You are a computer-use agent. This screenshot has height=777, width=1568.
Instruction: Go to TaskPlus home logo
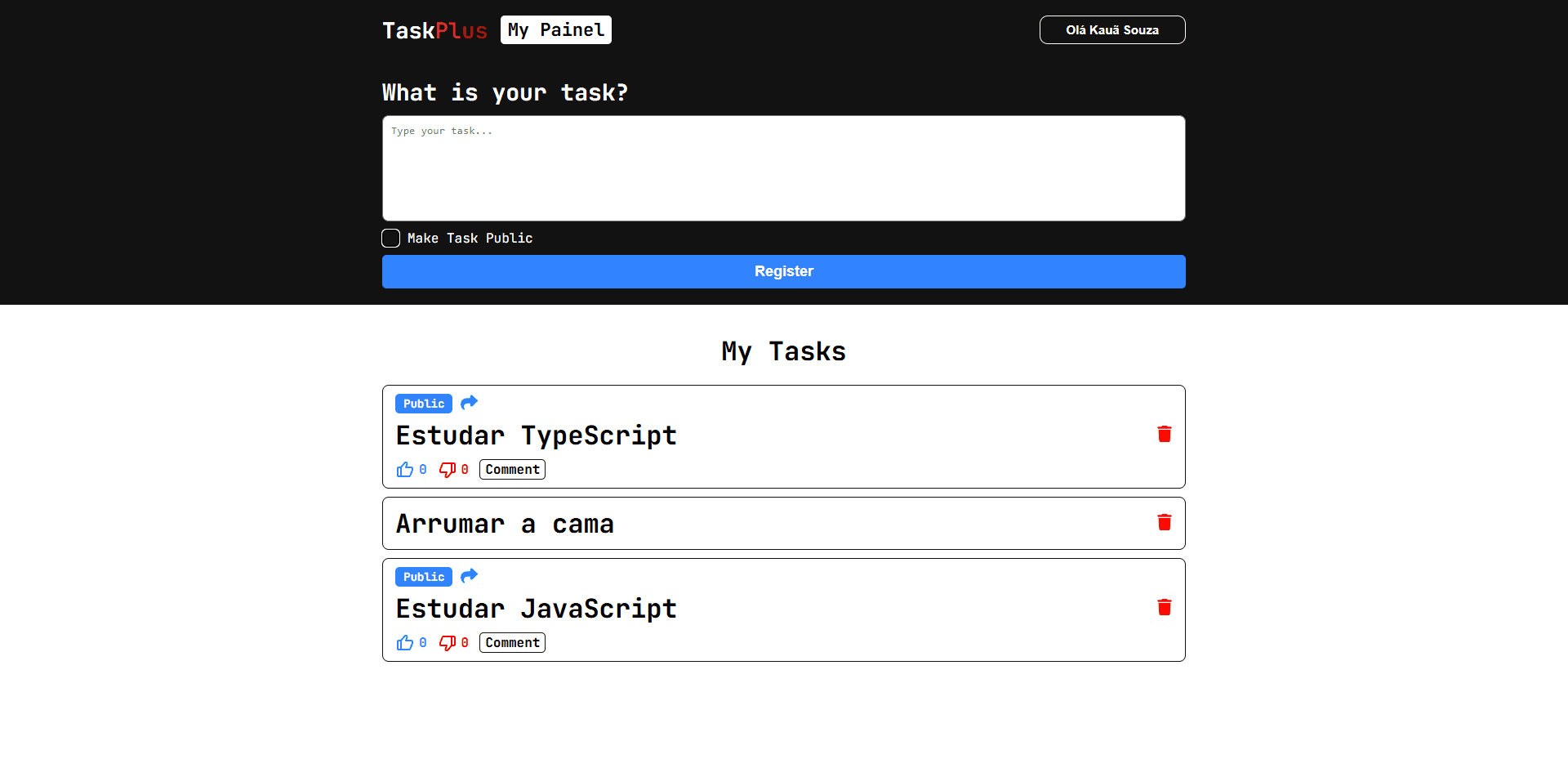coord(434,31)
